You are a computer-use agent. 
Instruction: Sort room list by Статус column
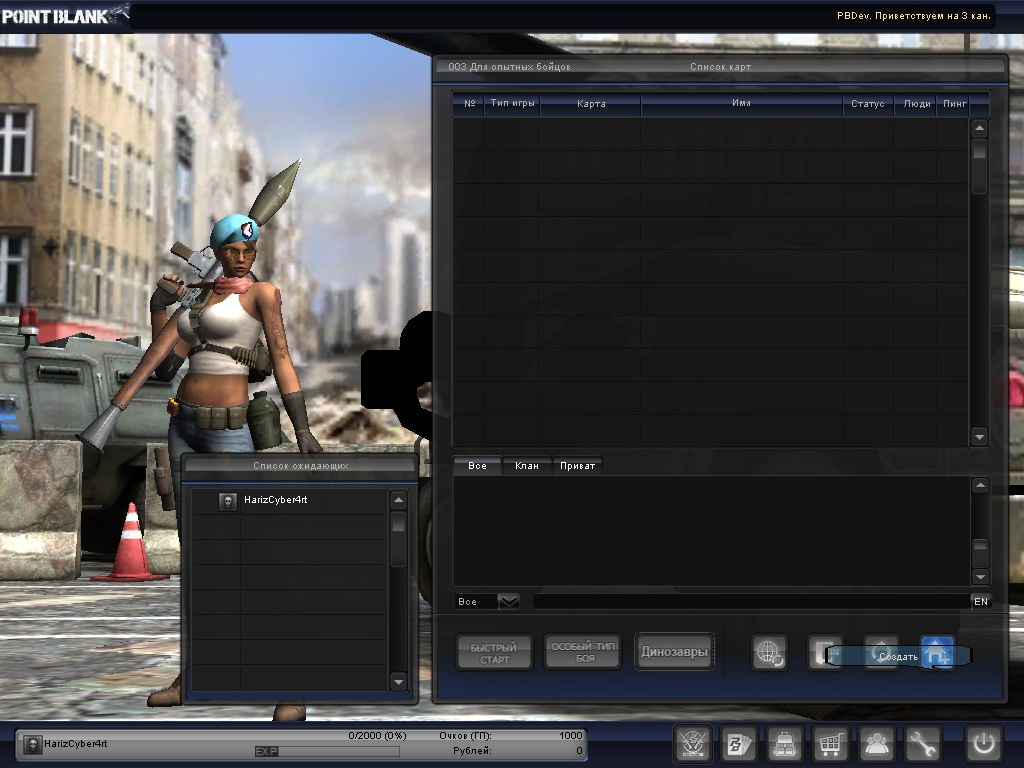pyautogui.click(x=868, y=103)
